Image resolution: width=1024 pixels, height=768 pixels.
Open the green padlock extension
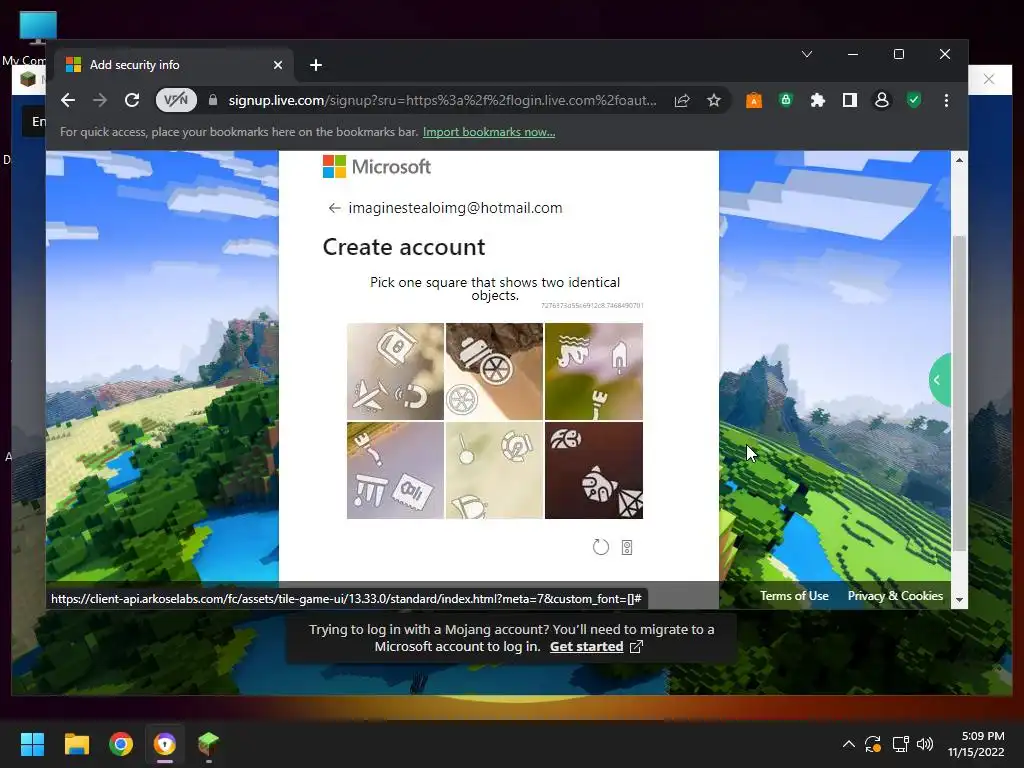click(x=786, y=100)
